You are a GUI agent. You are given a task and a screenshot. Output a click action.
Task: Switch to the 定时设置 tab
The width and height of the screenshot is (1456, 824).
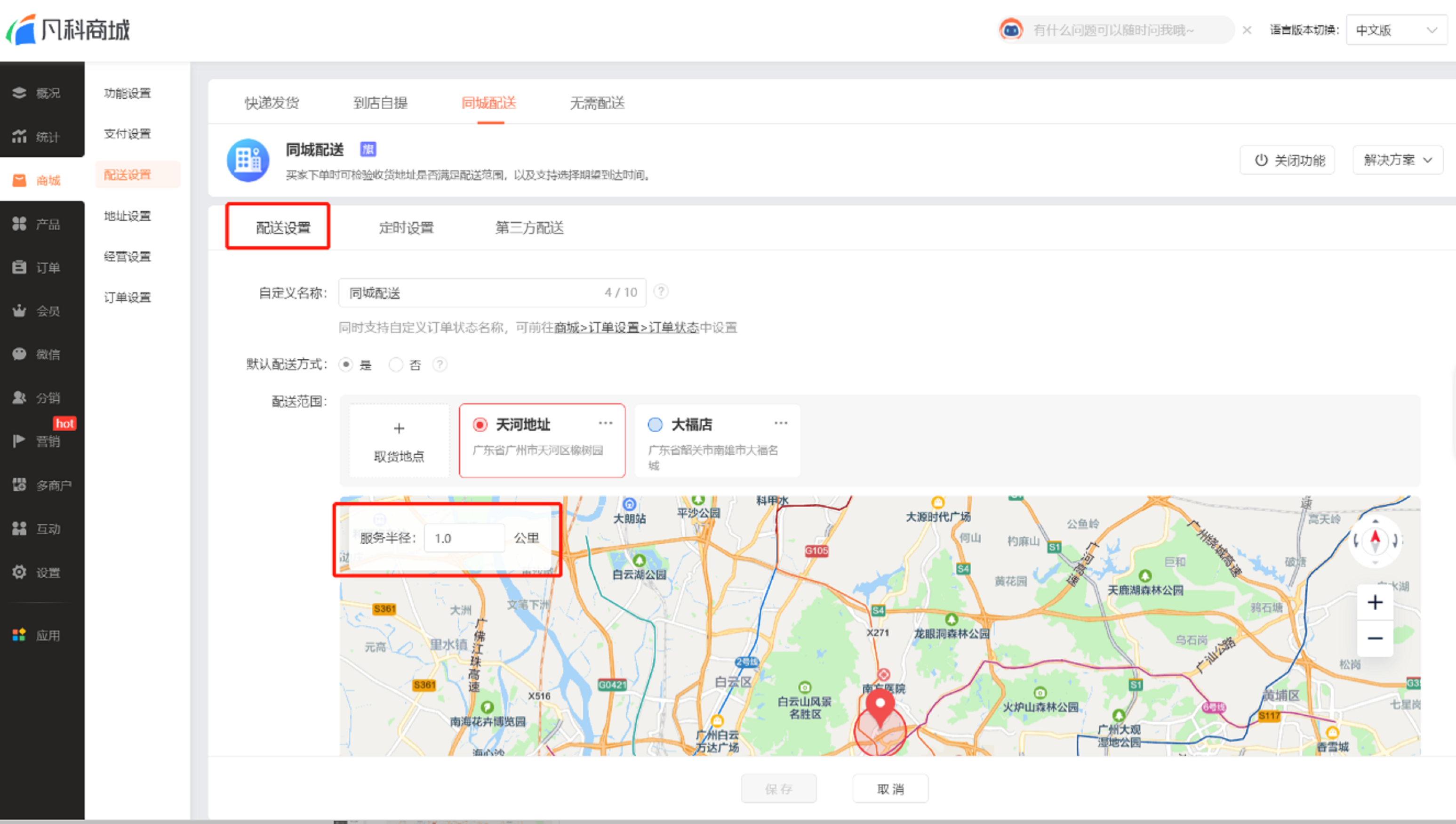point(406,227)
